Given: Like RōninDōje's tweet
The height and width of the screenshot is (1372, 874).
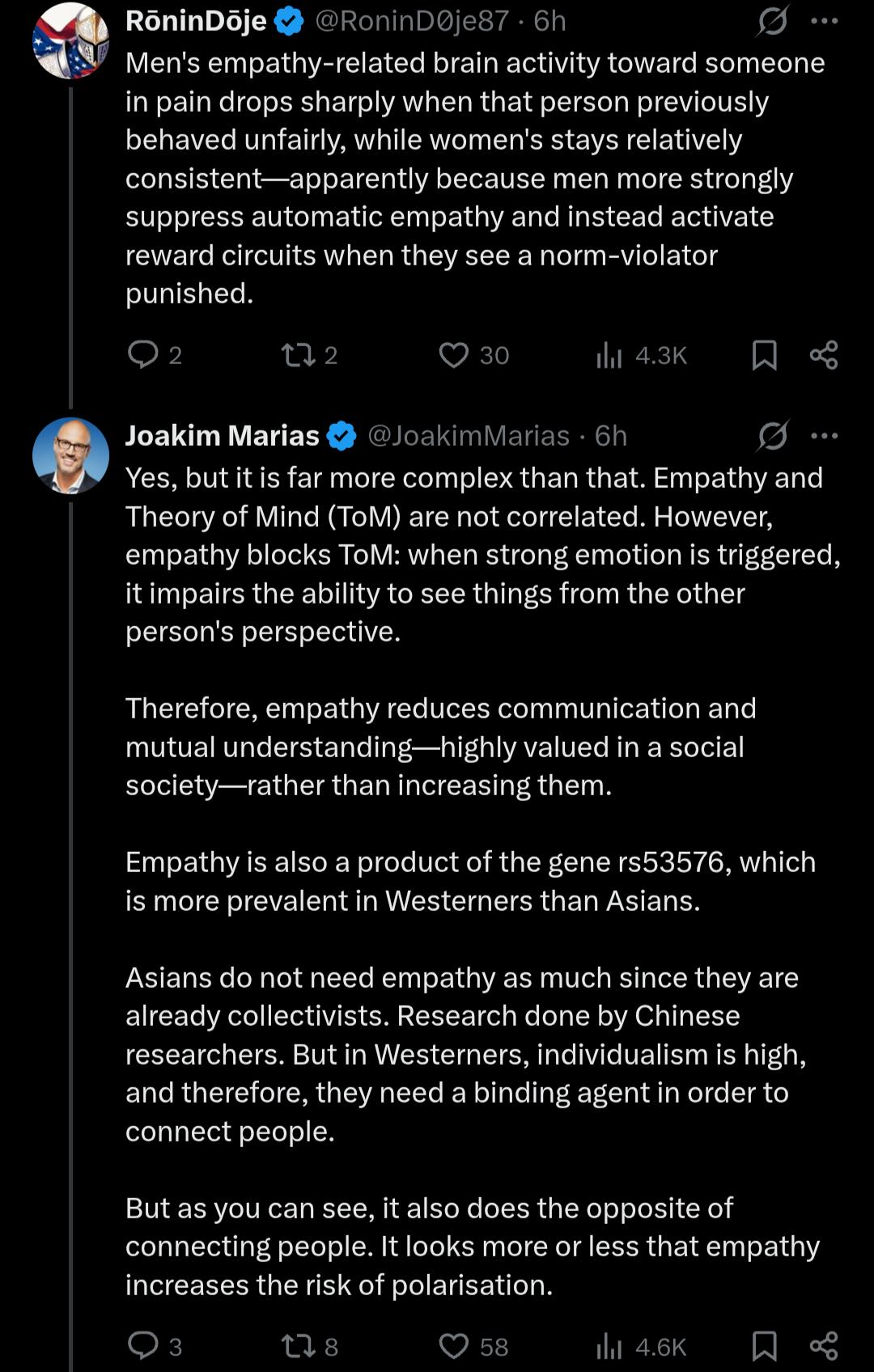Looking at the screenshot, I should (454, 354).
